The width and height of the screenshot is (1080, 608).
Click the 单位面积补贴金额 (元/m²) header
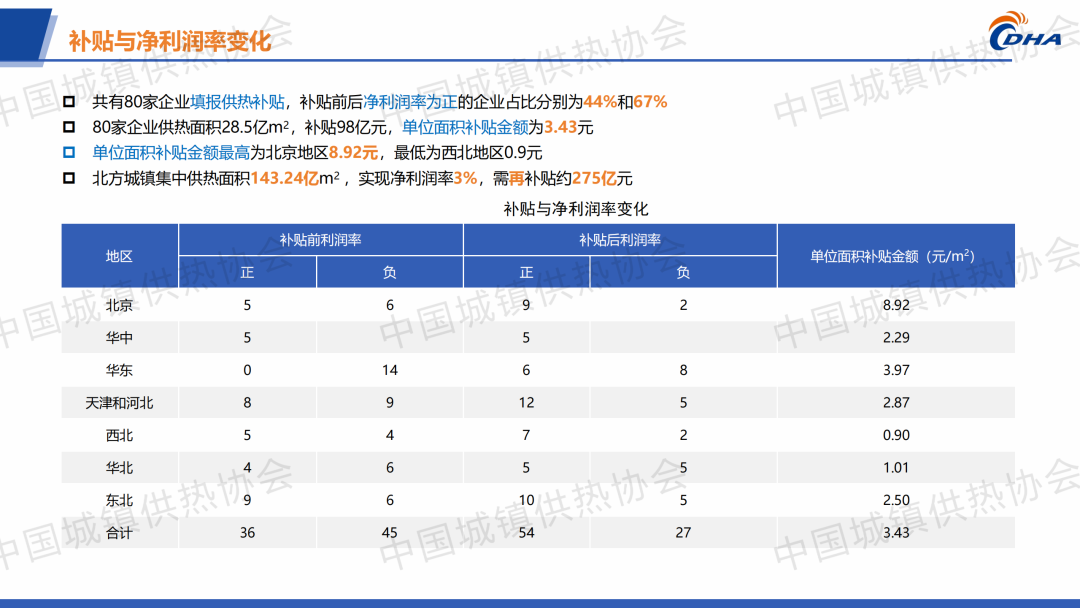pos(895,256)
